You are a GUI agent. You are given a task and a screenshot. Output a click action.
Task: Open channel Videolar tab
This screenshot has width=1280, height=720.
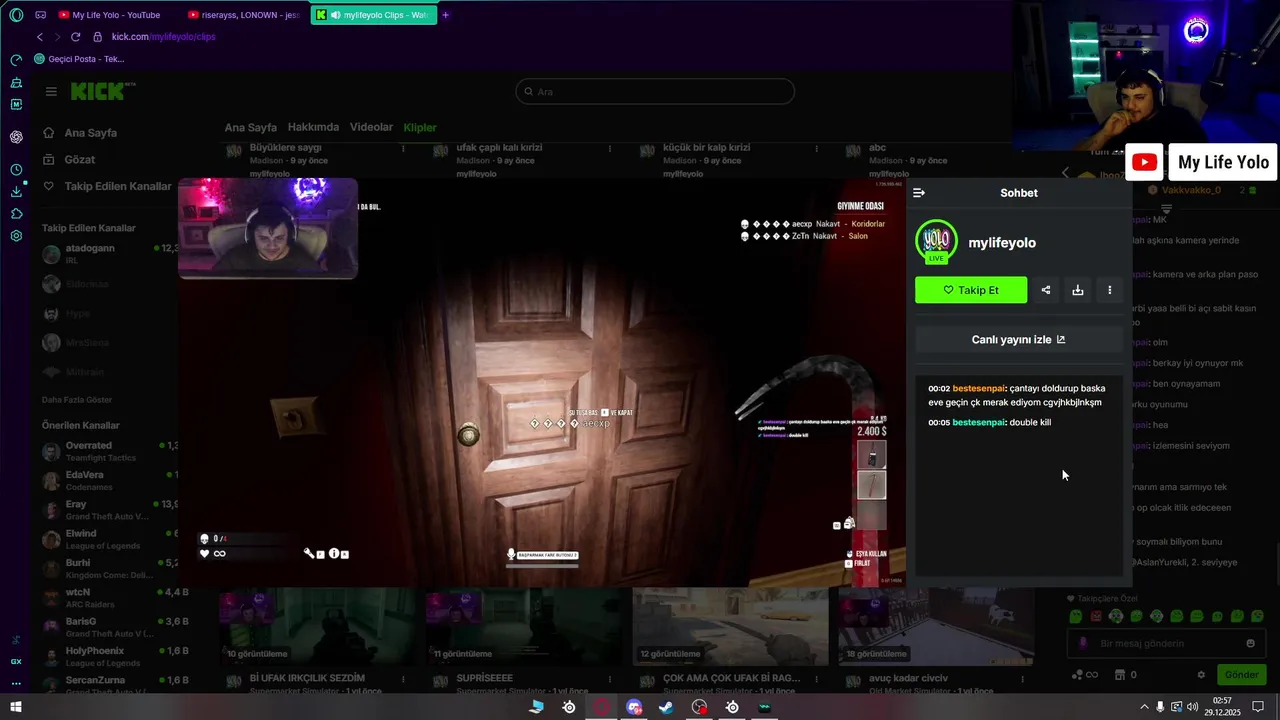pos(371,127)
